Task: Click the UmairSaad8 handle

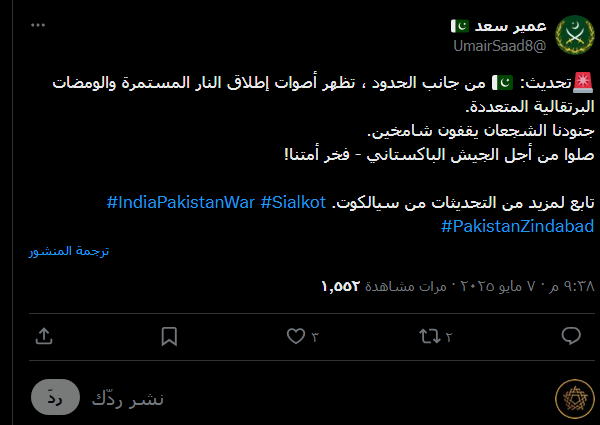Action: 502,46
